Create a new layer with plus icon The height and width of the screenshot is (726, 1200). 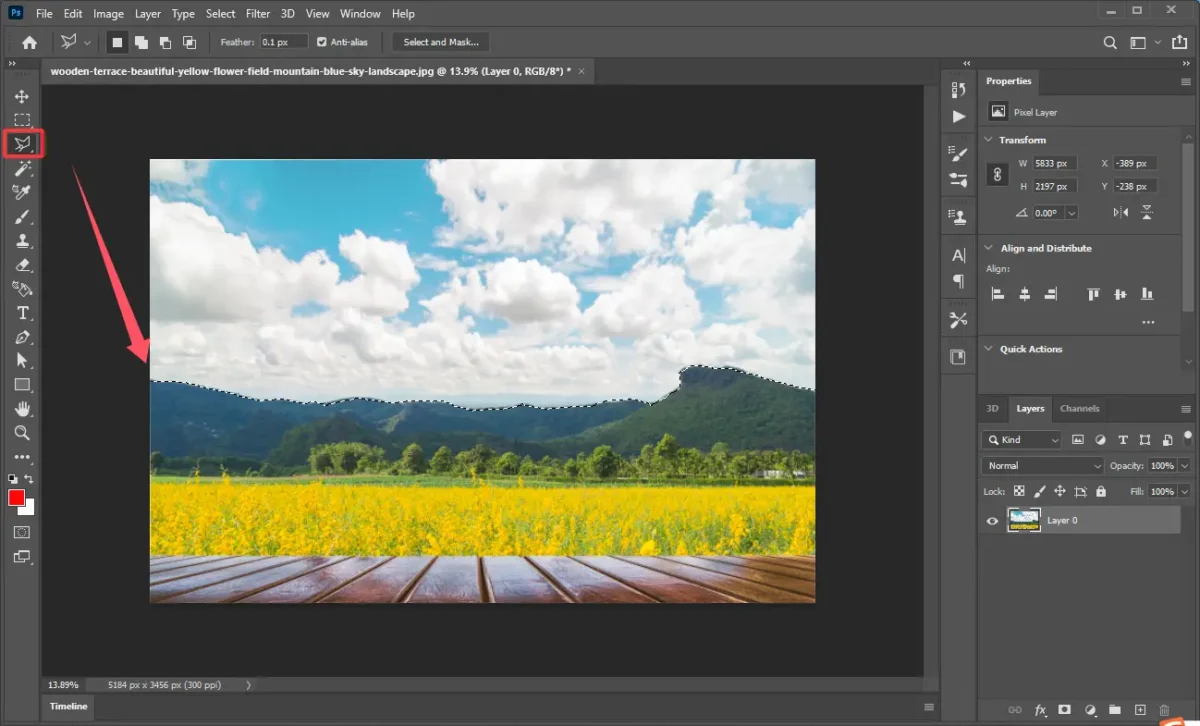pos(1139,710)
